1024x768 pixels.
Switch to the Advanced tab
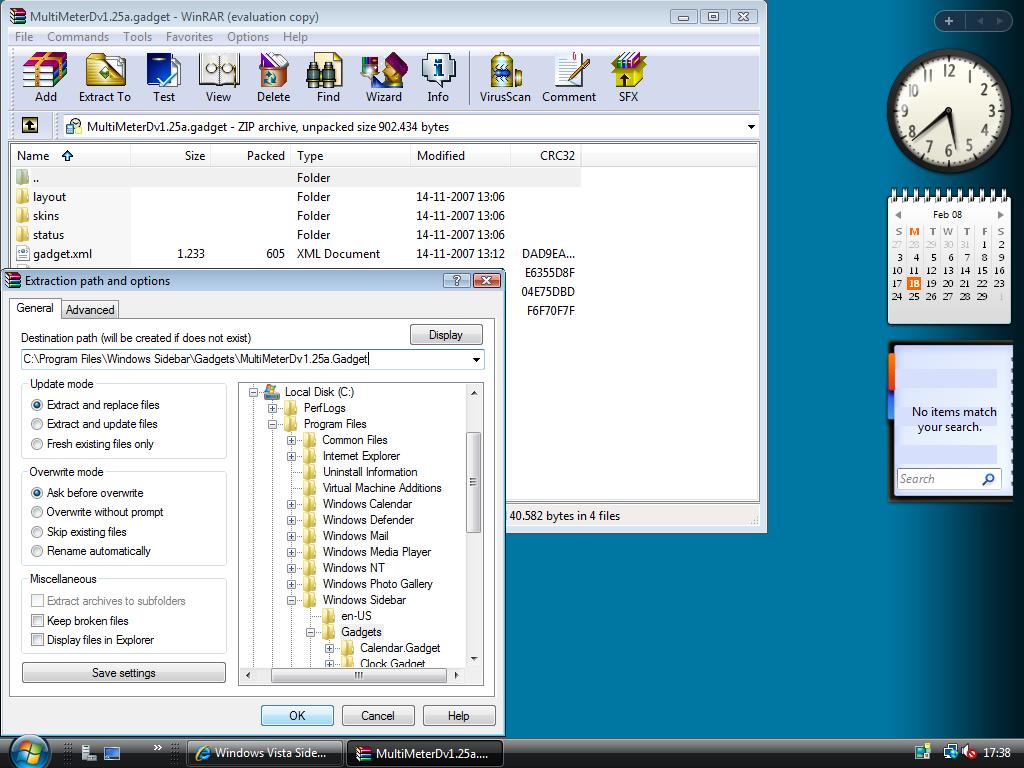point(90,310)
